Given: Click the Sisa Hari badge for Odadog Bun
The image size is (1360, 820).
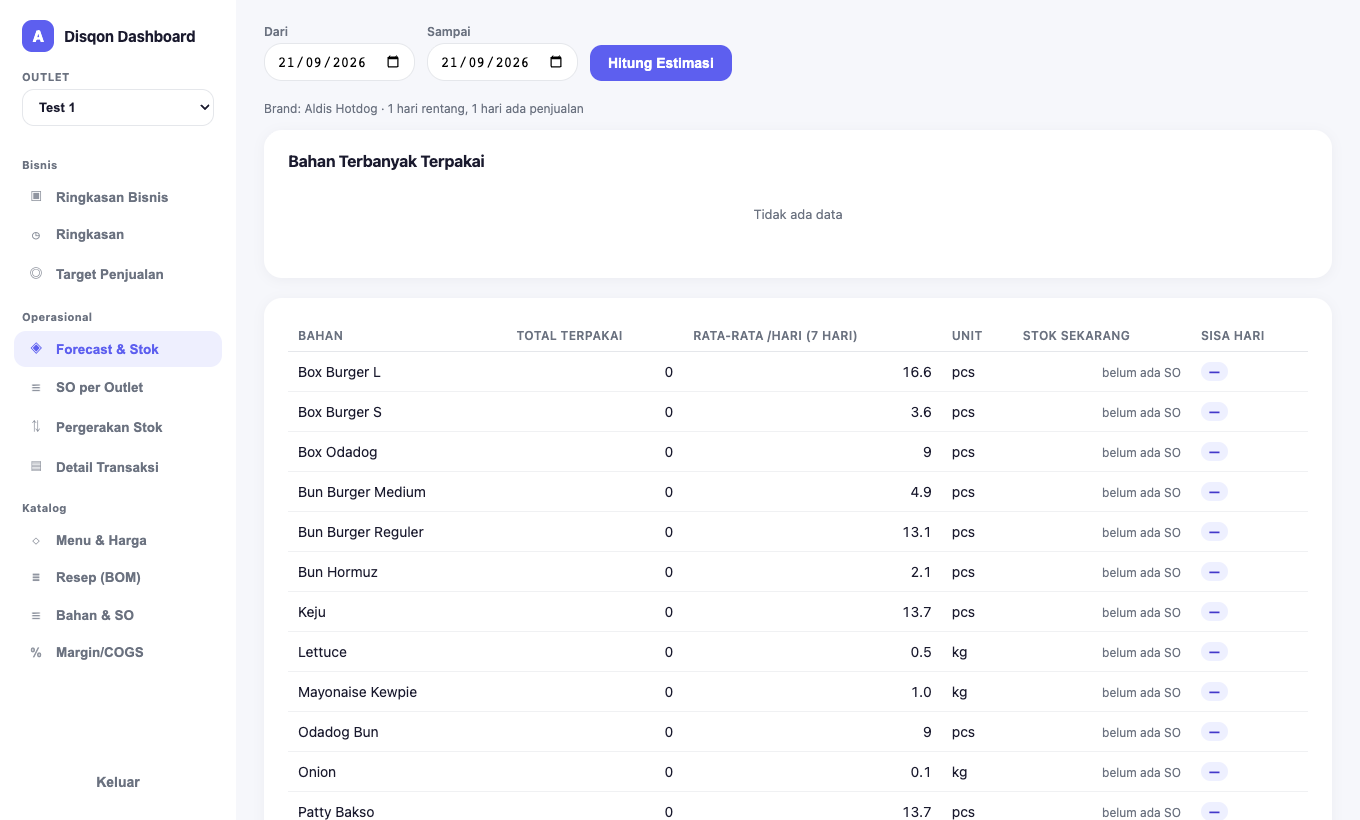Looking at the screenshot, I should (x=1214, y=732).
